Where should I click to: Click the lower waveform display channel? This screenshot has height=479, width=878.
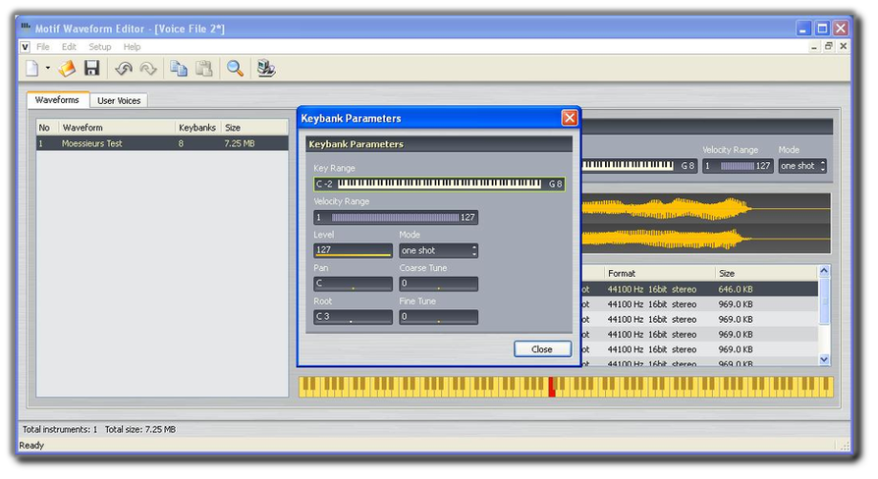tap(706, 239)
